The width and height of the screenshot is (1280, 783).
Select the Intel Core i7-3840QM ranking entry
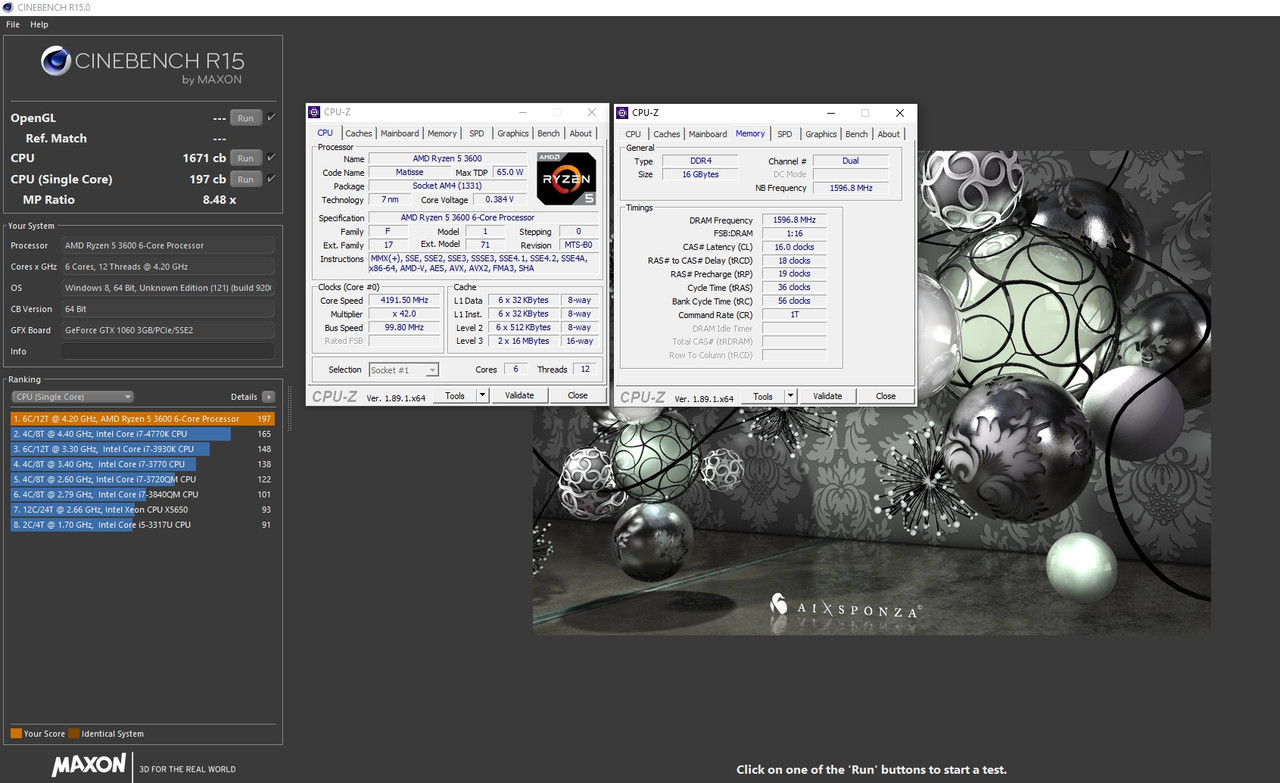tap(142, 494)
